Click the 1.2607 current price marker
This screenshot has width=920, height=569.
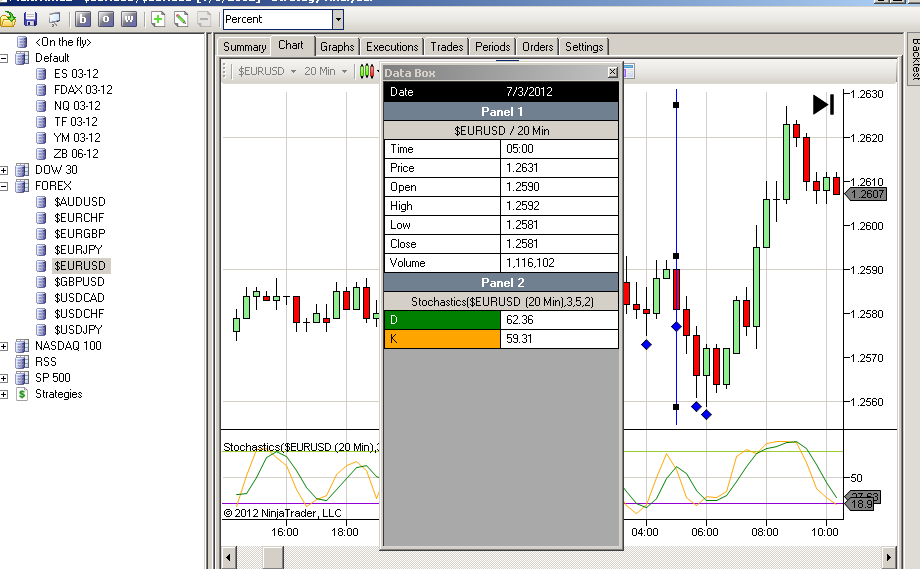866,194
